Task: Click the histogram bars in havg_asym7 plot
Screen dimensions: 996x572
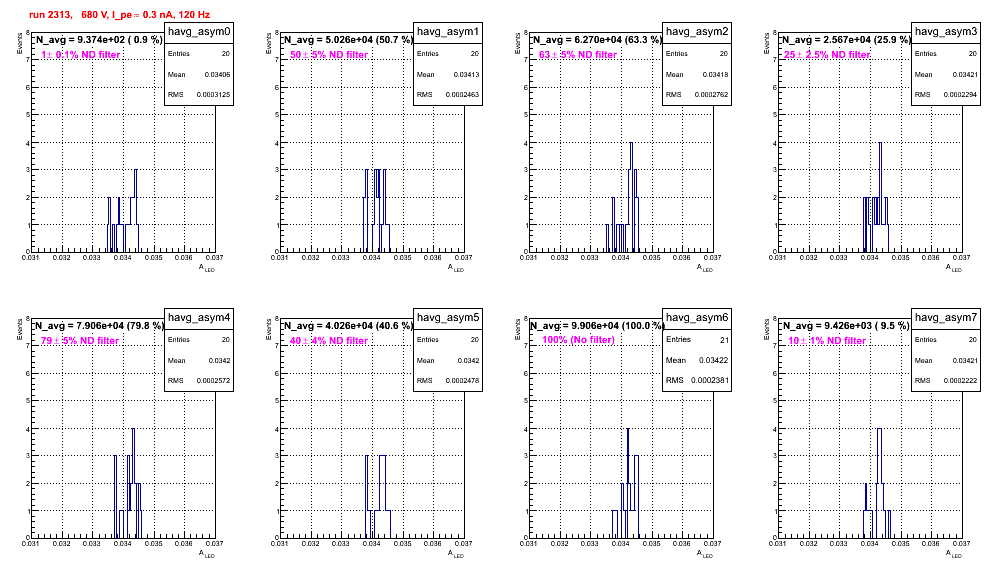Action: pos(877,484)
